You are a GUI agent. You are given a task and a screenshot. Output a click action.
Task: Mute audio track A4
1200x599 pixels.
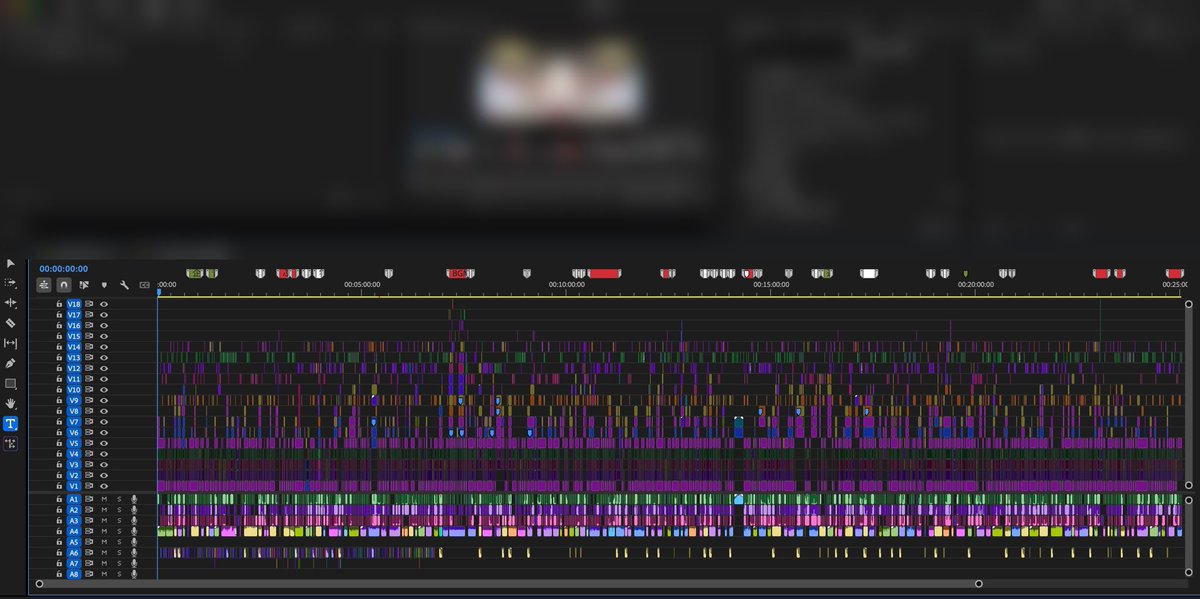pyautogui.click(x=104, y=532)
